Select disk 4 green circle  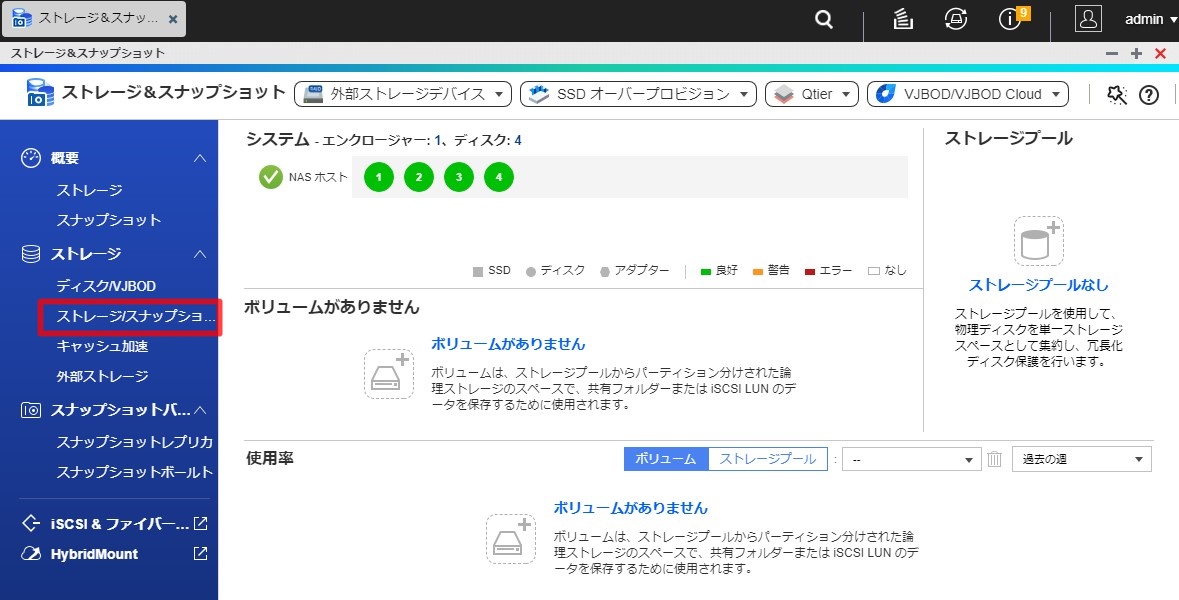pyautogui.click(x=499, y=177)
